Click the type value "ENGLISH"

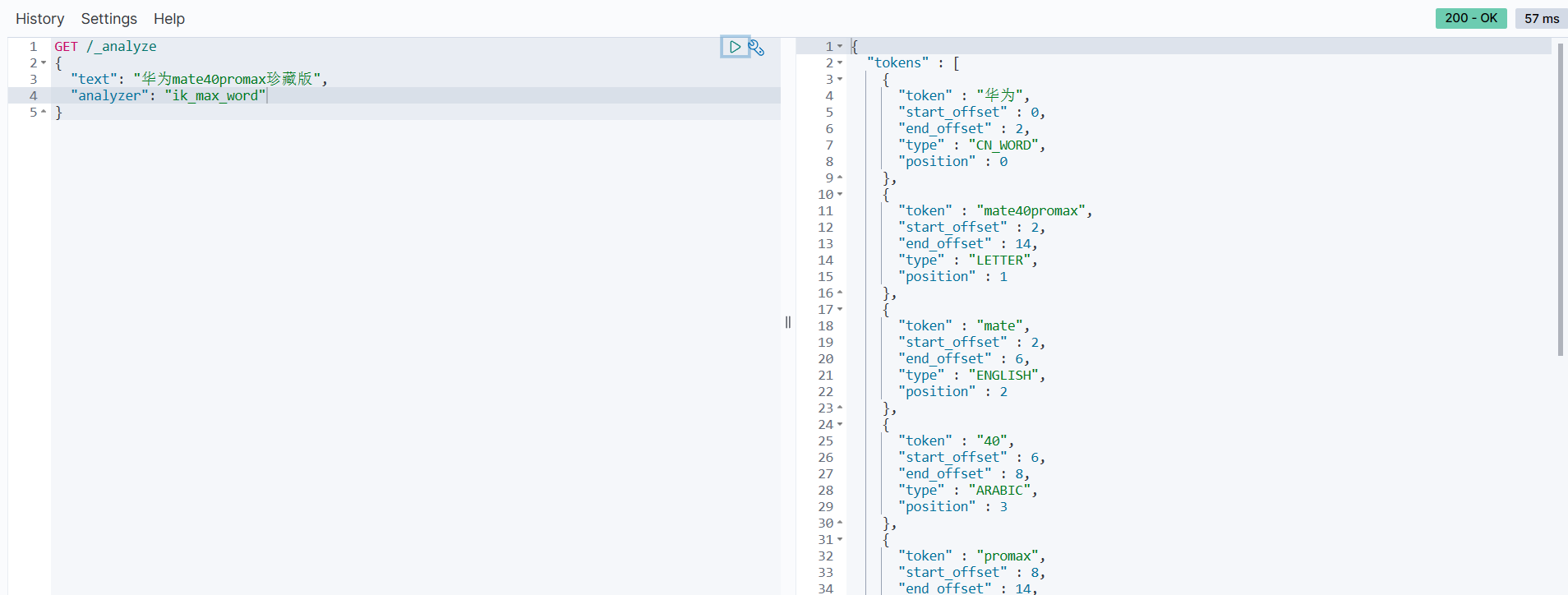pos(1004,376)
